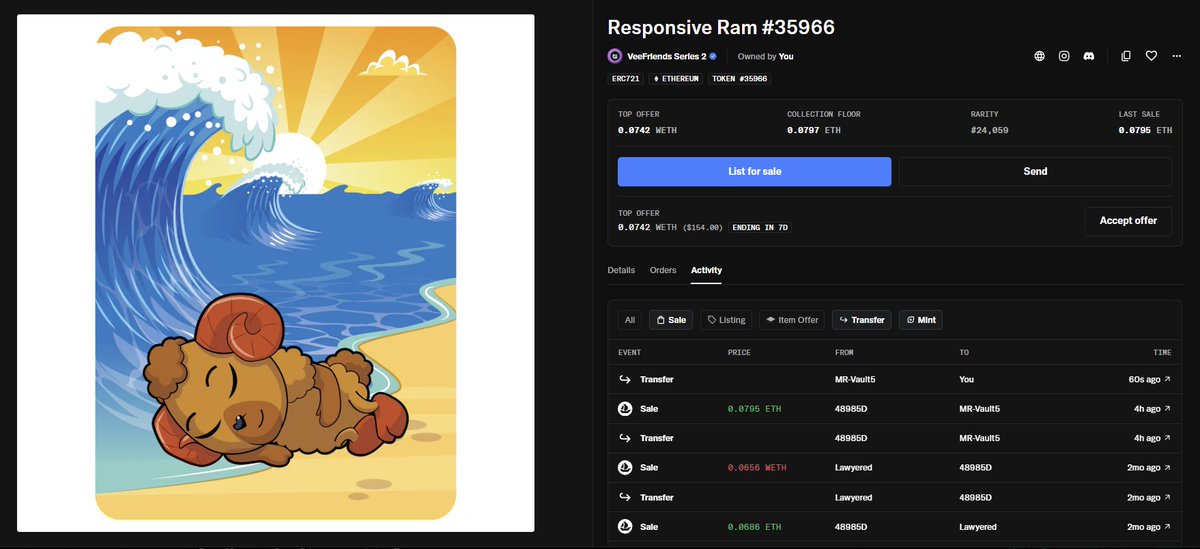Select the All activity filter
The width and height of the screenshot is (1200, 549).
pyautogui.click(x=630, y=320)
